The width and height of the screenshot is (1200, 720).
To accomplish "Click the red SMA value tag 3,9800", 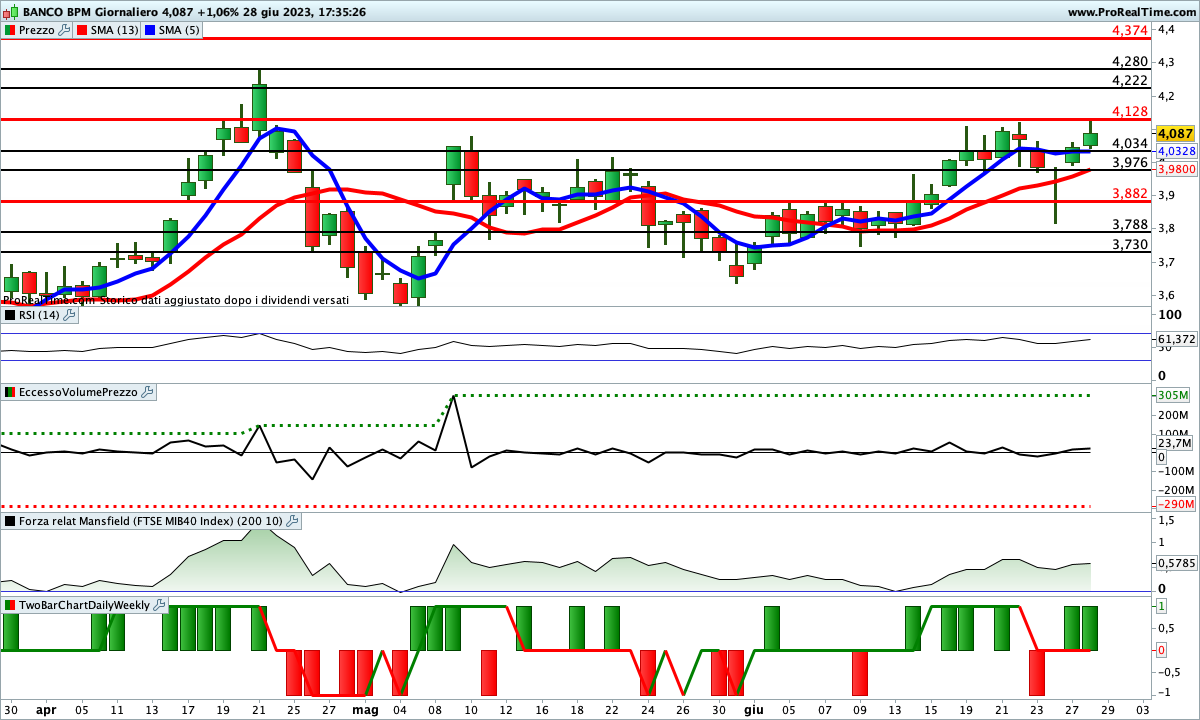I will click(1177, 169).
